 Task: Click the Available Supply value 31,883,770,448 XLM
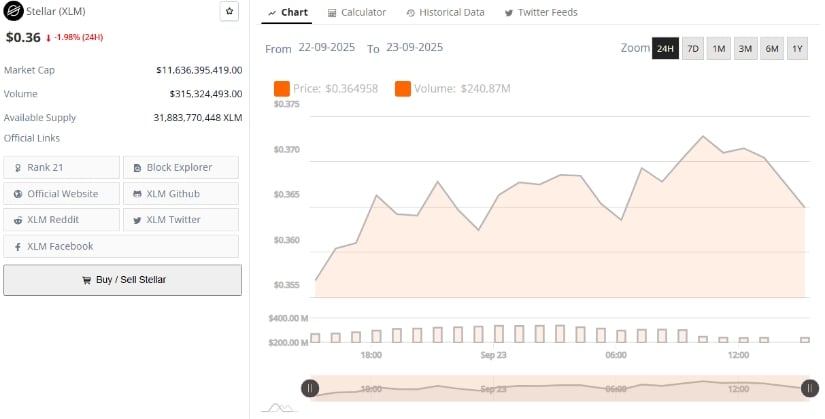(x=198, y=117)
